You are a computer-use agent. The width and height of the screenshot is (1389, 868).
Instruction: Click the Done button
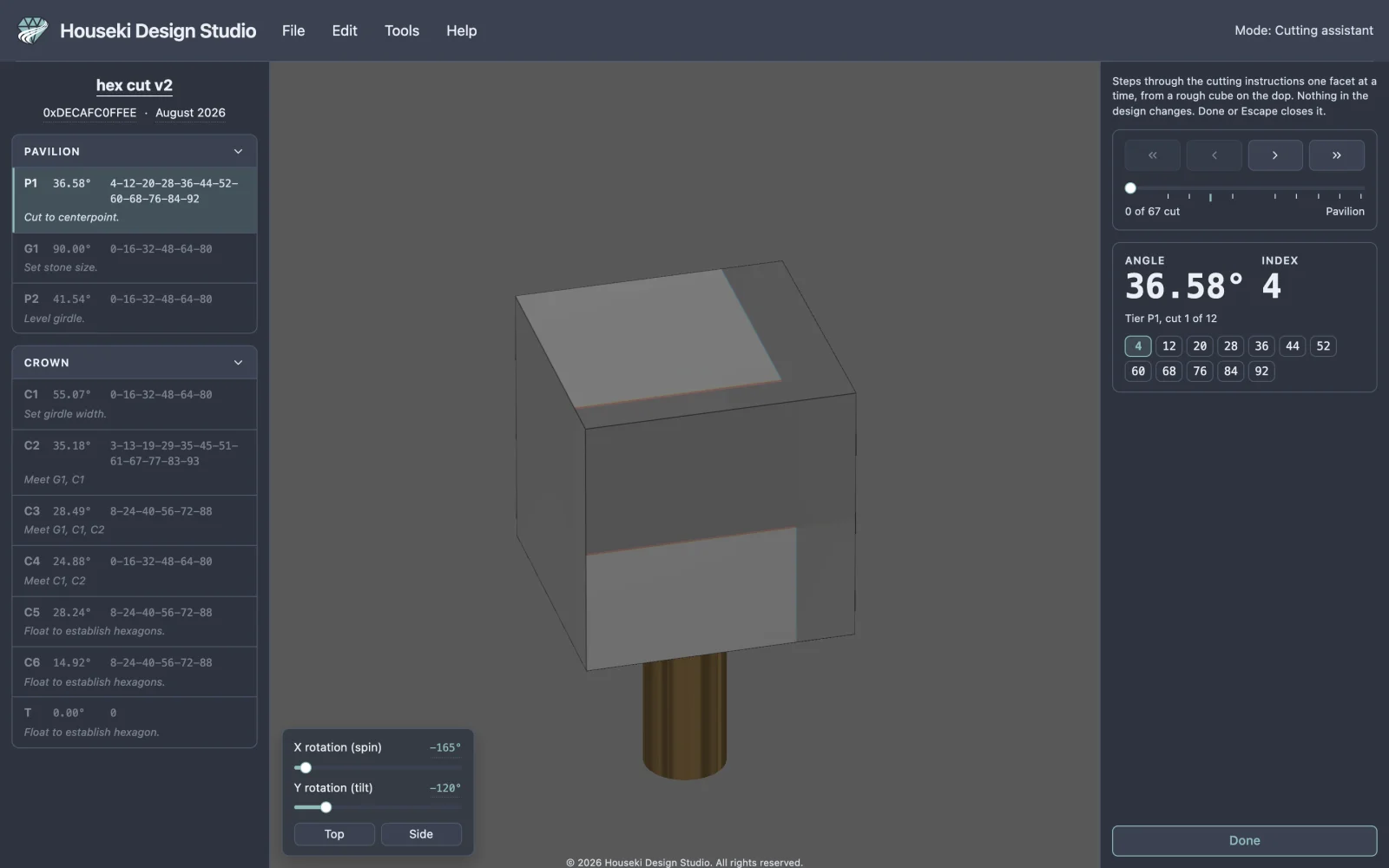coord(1244,840)
